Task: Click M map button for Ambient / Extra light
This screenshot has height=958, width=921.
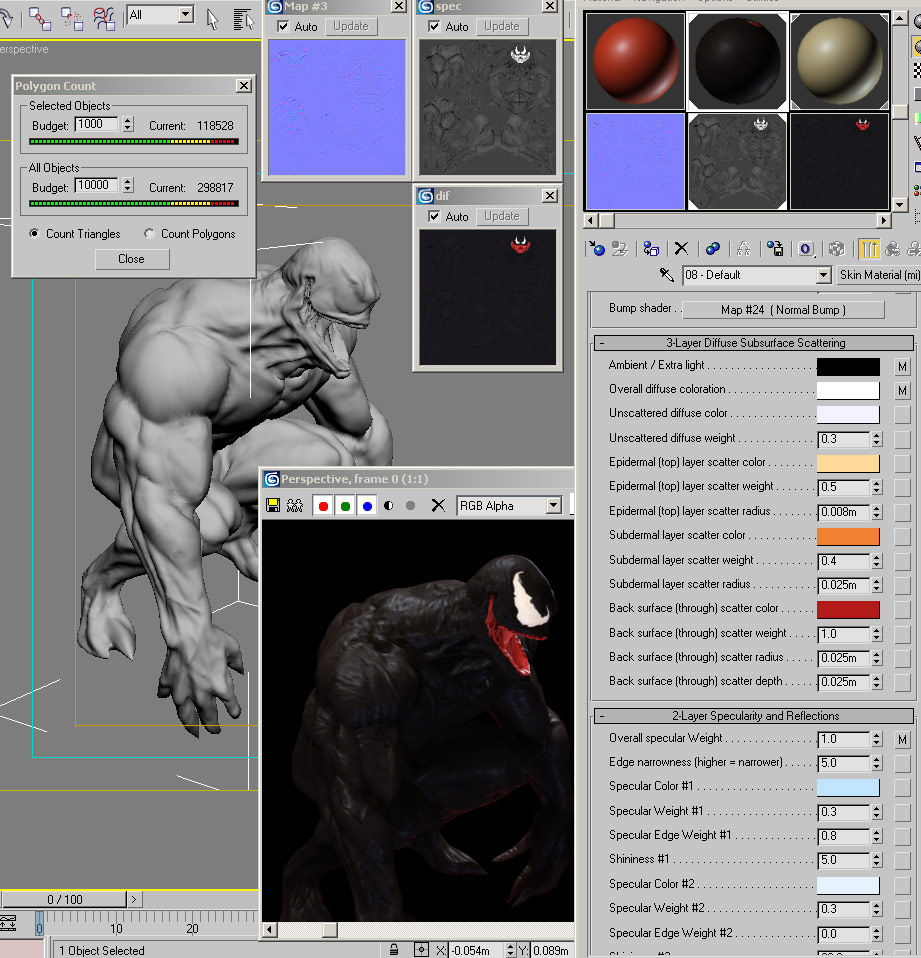Action: 902,367
